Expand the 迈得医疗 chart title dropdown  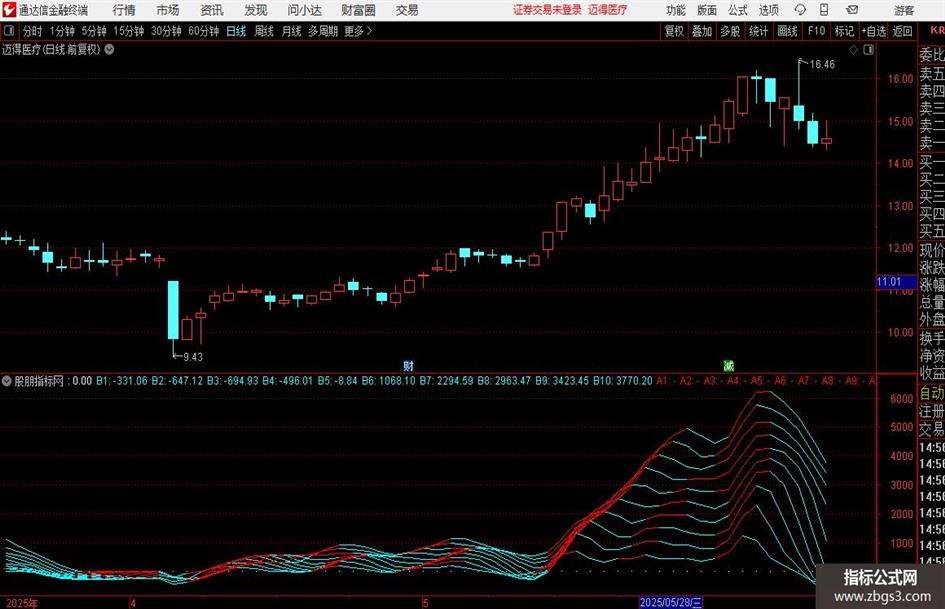pos(110,49)
